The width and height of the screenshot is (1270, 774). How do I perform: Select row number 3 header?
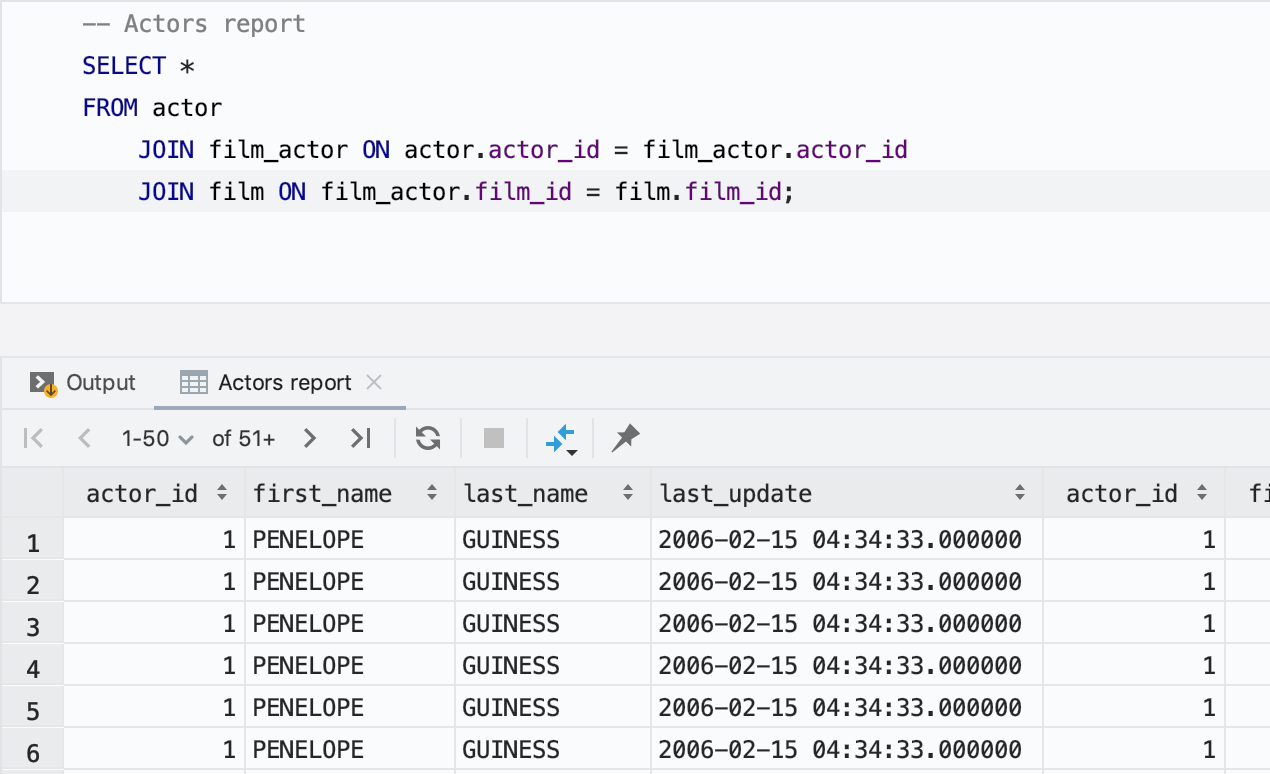[x=33, y=627]
